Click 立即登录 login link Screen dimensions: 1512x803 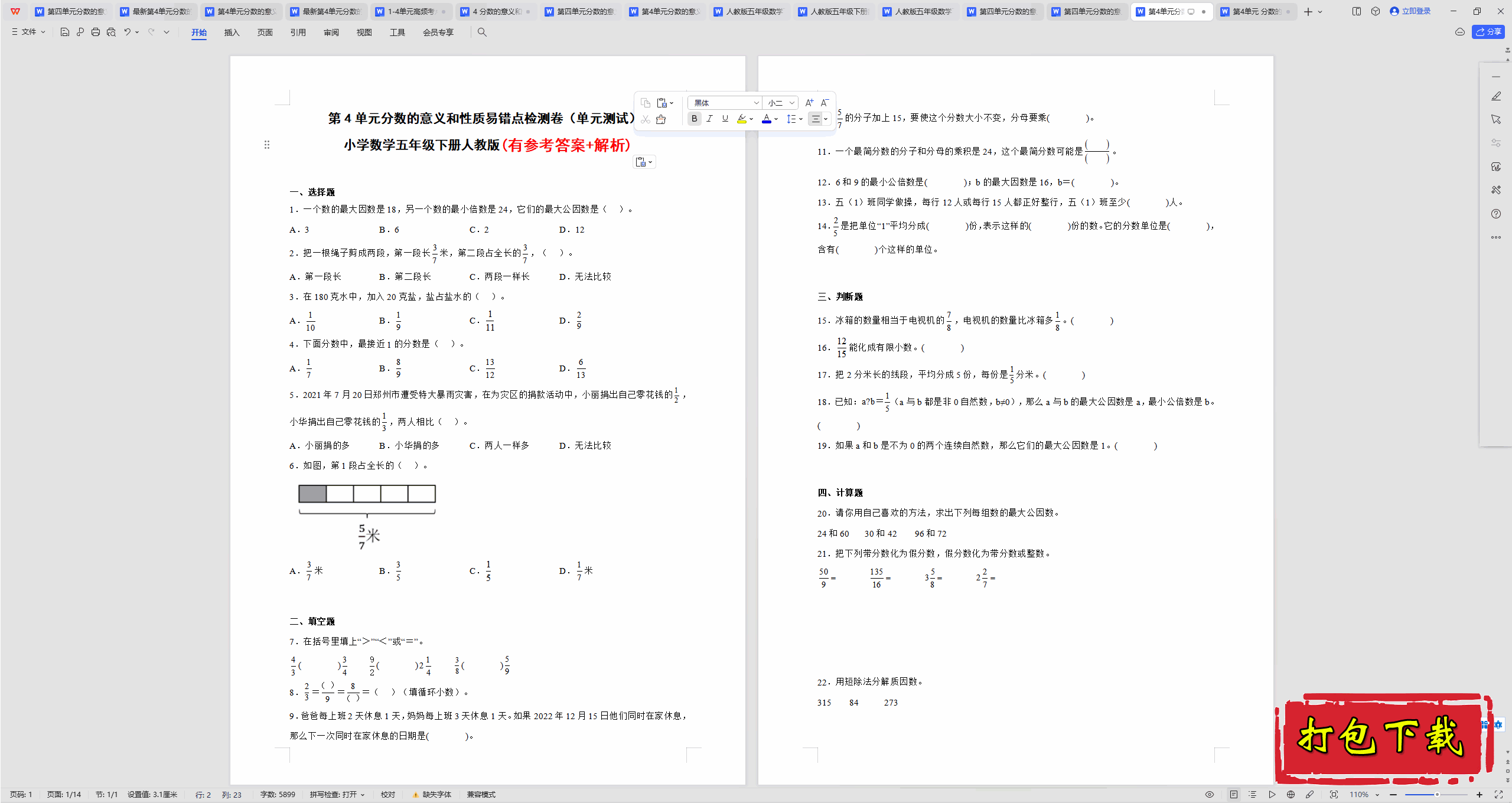(1410, 11)
